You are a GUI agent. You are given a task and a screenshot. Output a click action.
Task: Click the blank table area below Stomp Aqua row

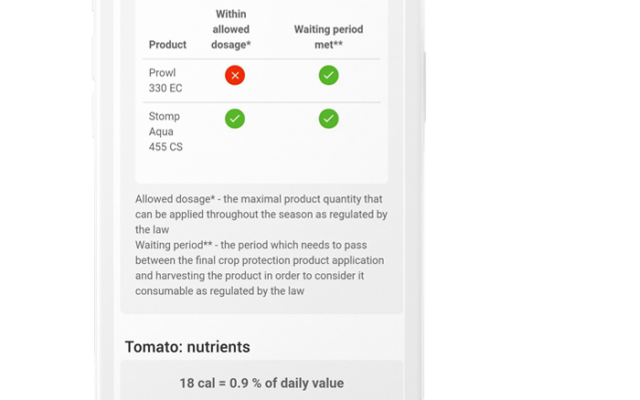[x=262, y=169]
